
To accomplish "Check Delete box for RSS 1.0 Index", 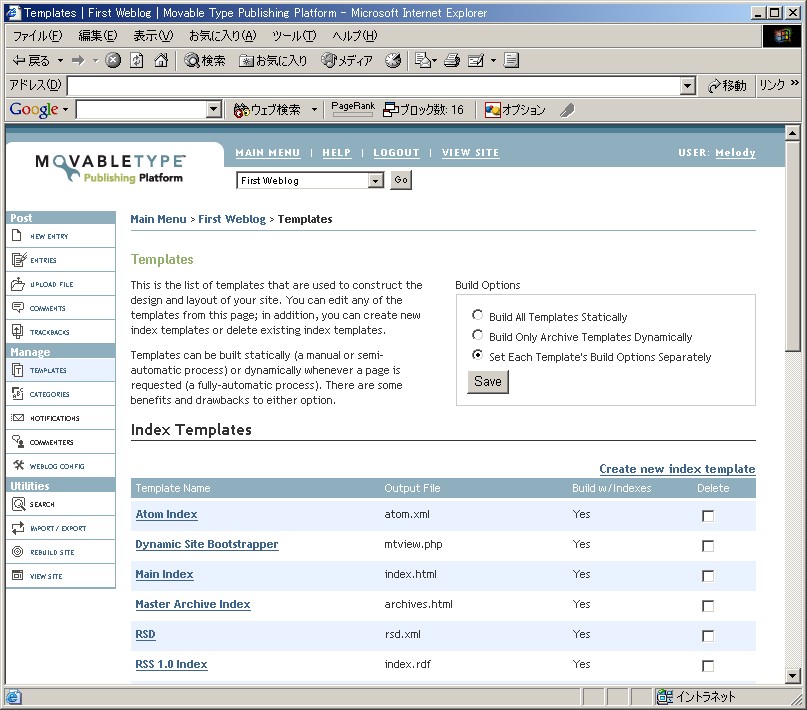I will (708, 666).
